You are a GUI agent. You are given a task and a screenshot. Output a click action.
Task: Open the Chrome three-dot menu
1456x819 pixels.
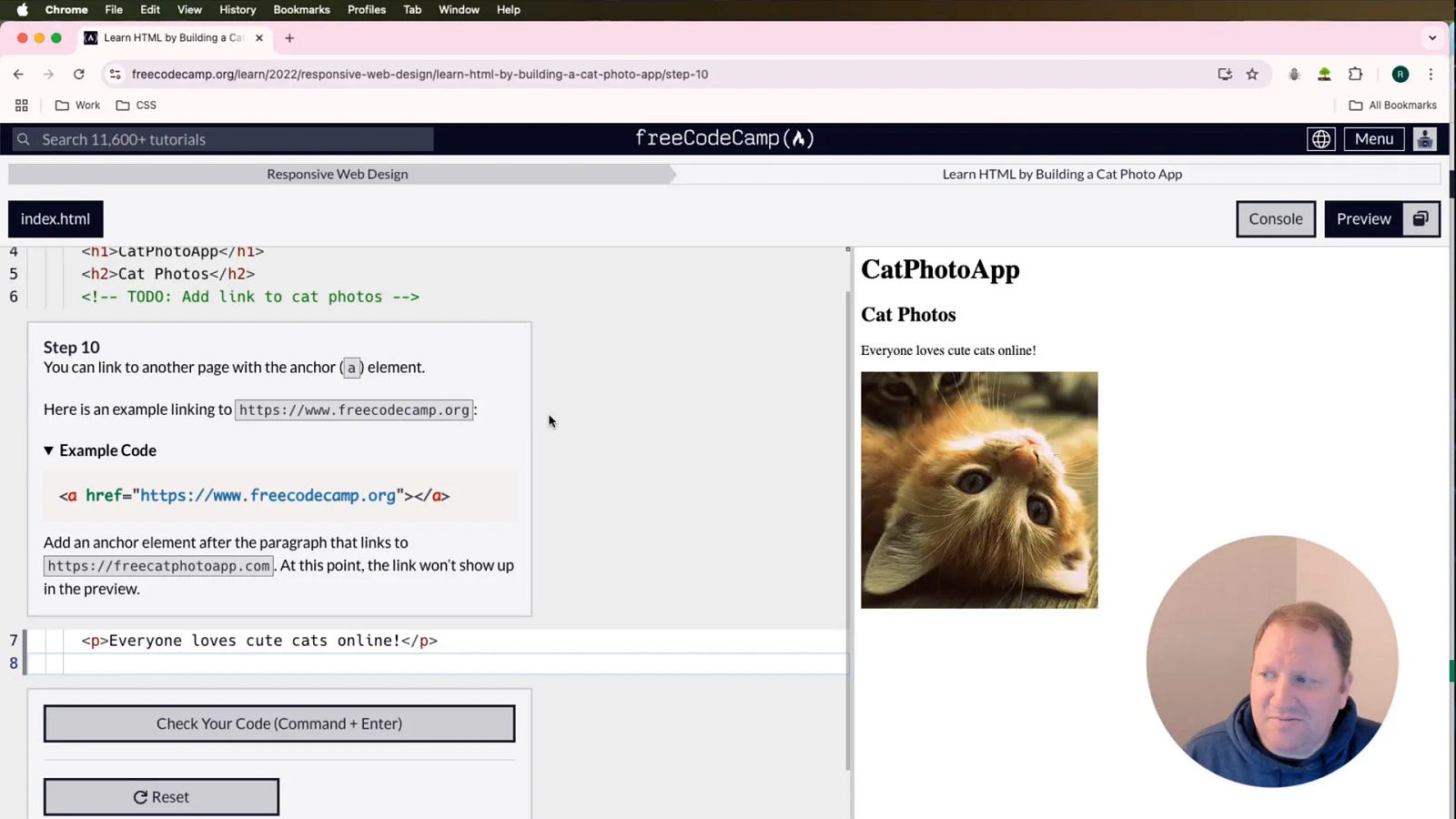[x=1431, y=75]
